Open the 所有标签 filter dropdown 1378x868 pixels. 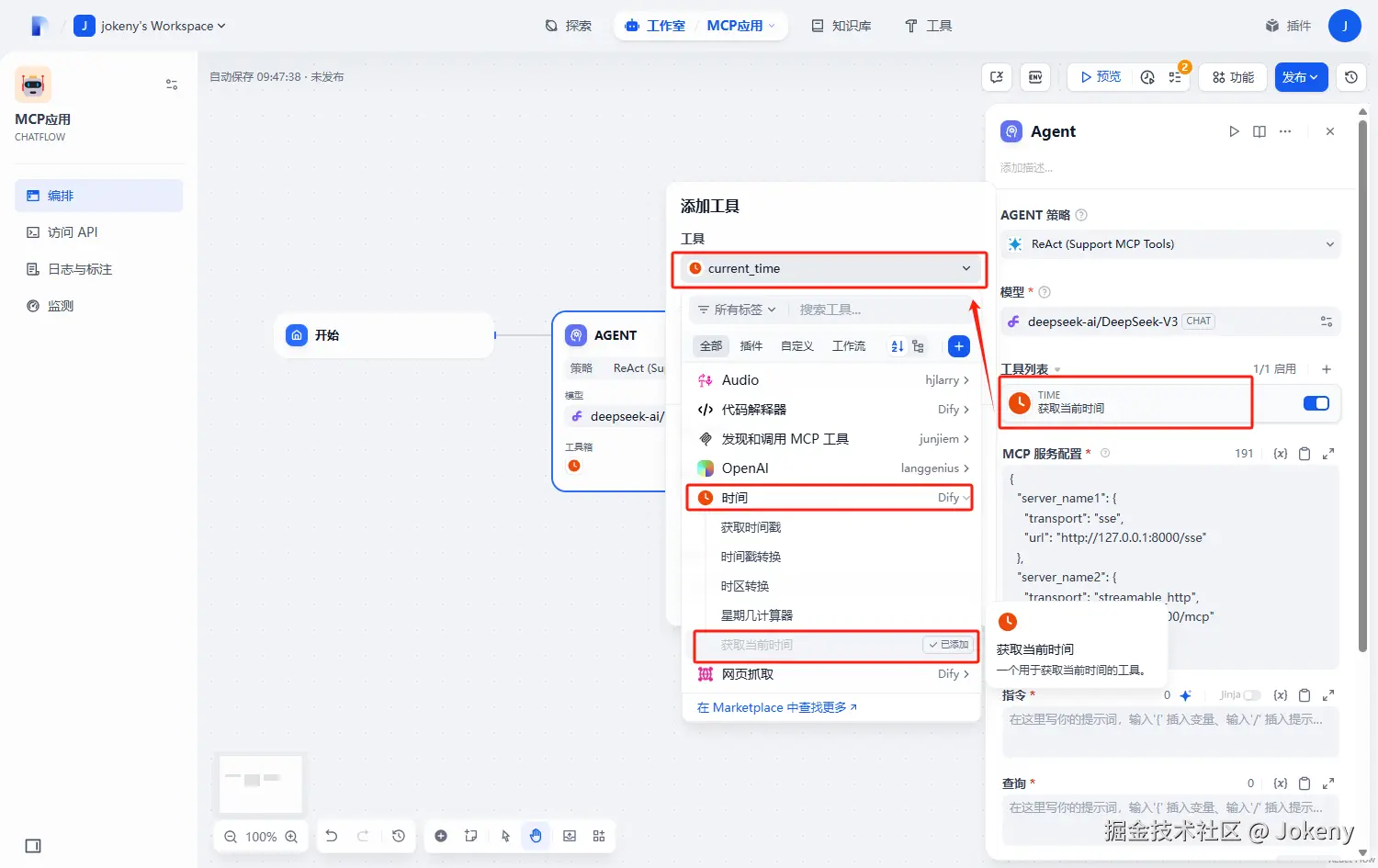pyautogui.click(x=737, y=310)
